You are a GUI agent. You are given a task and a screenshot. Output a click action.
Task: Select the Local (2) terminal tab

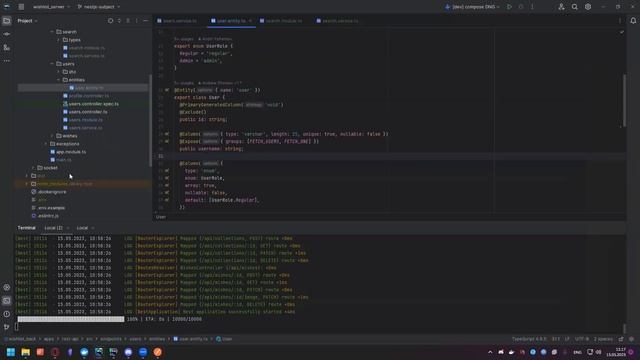(53, 228)
